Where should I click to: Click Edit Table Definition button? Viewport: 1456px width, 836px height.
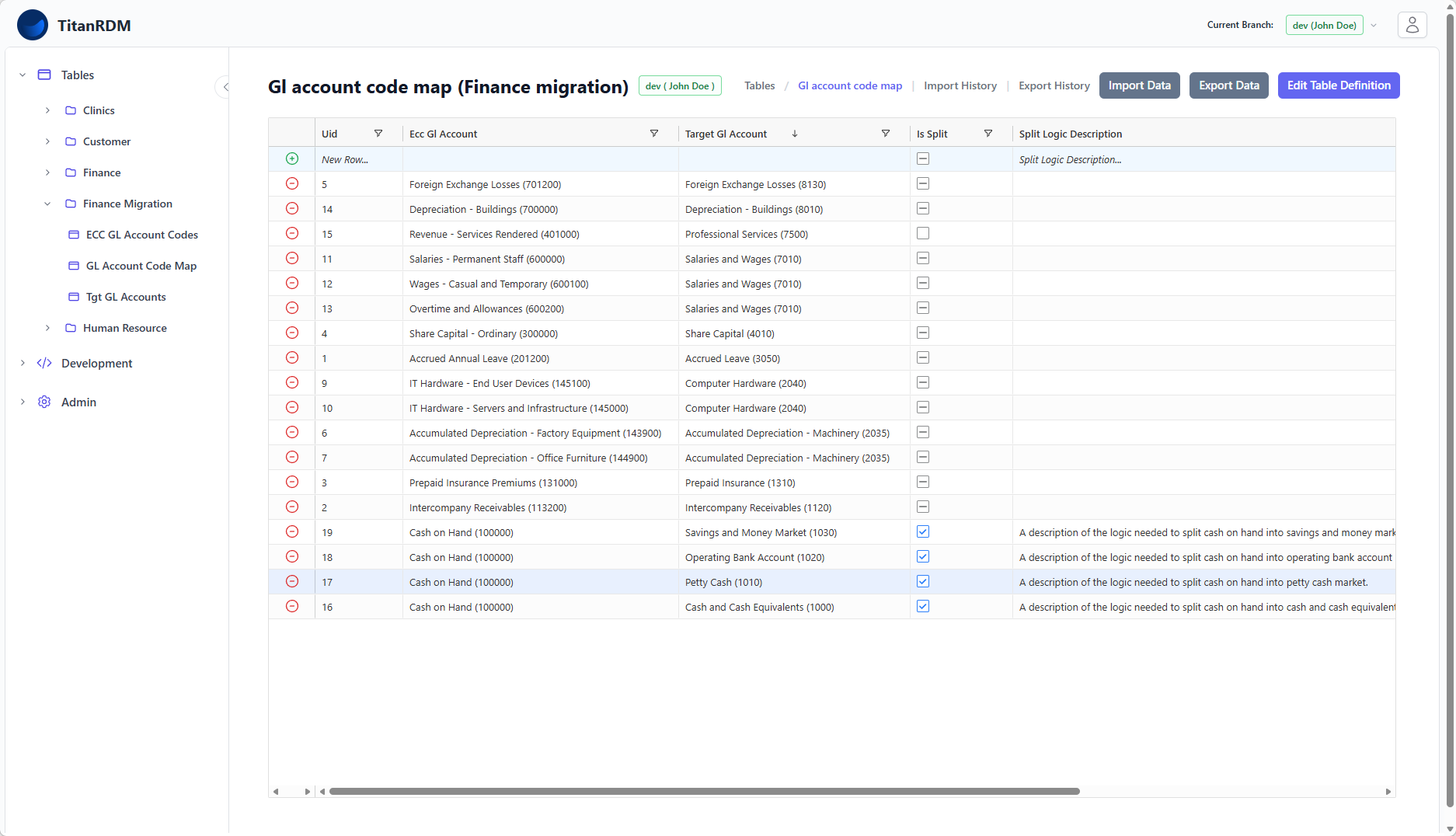(x=1338, y=85)
